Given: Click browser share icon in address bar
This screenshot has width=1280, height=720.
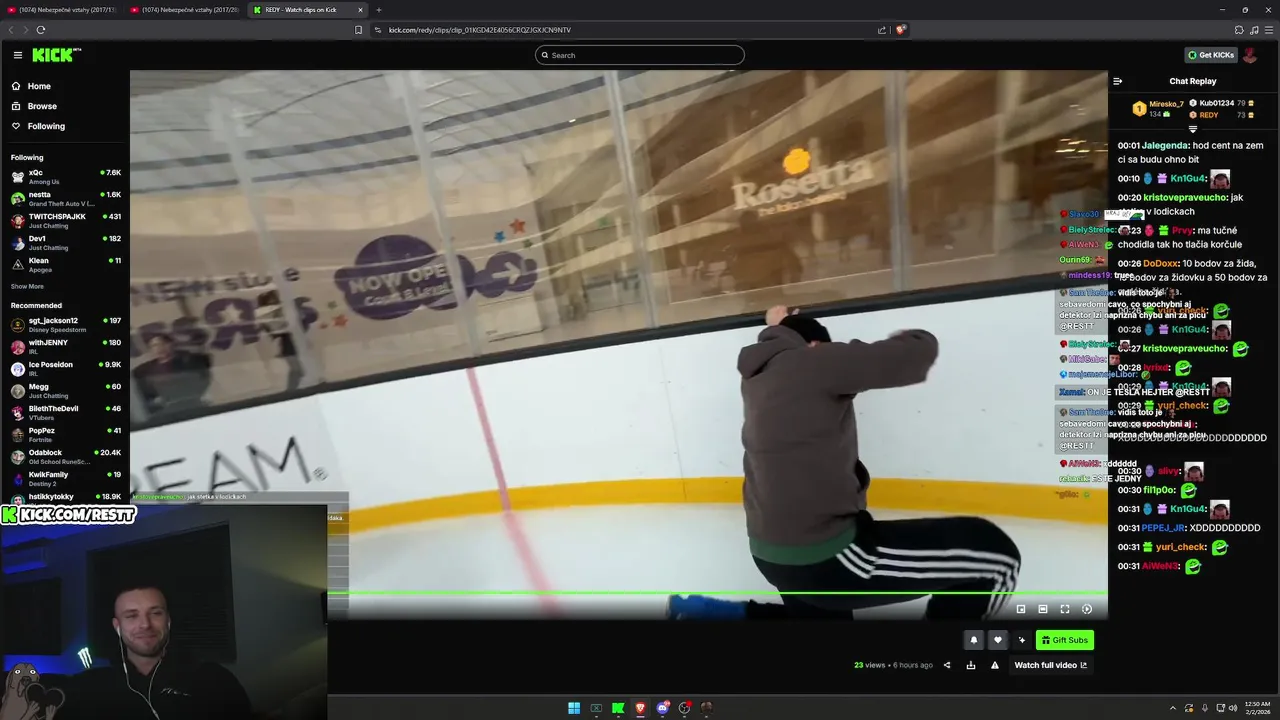Looking at the screenshot, I should point(881,30).
